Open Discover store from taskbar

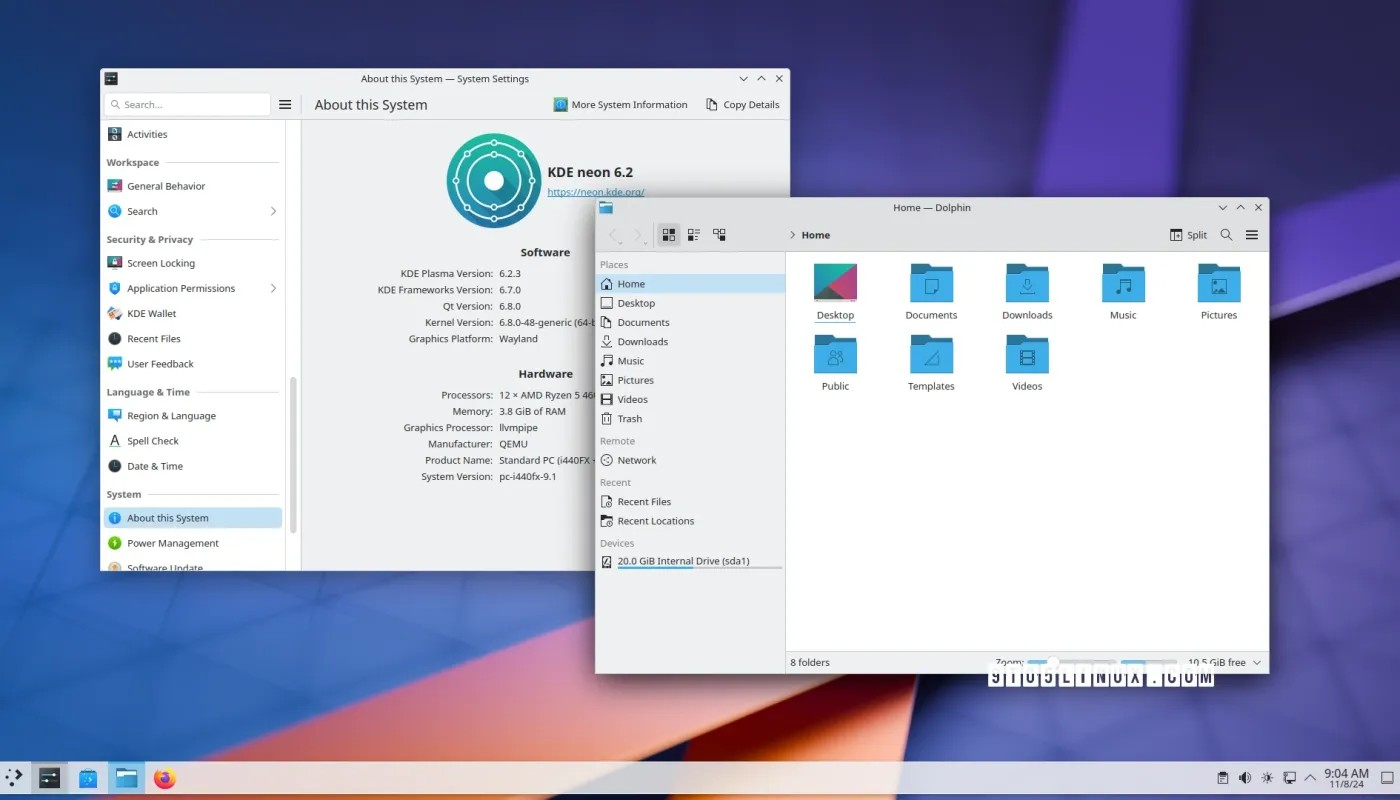88,777
